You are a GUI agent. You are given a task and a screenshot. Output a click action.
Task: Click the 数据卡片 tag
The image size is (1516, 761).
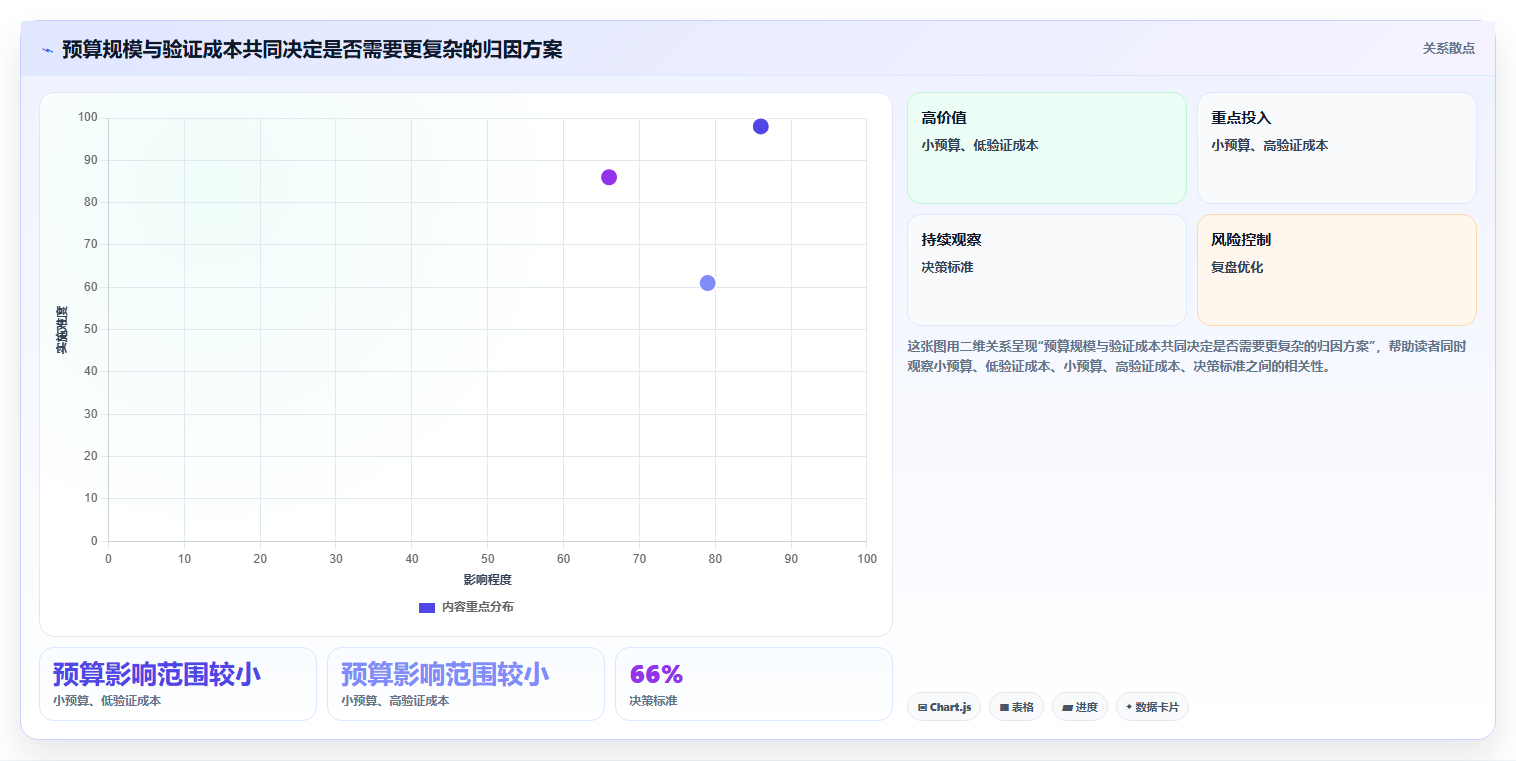pyautogui.click(x=1152, y=707)
